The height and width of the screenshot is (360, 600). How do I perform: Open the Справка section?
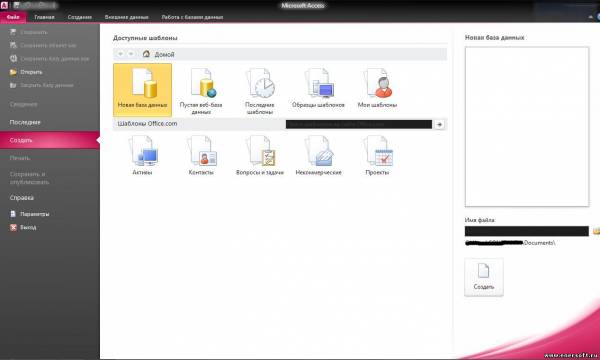[x=22, y=198]
